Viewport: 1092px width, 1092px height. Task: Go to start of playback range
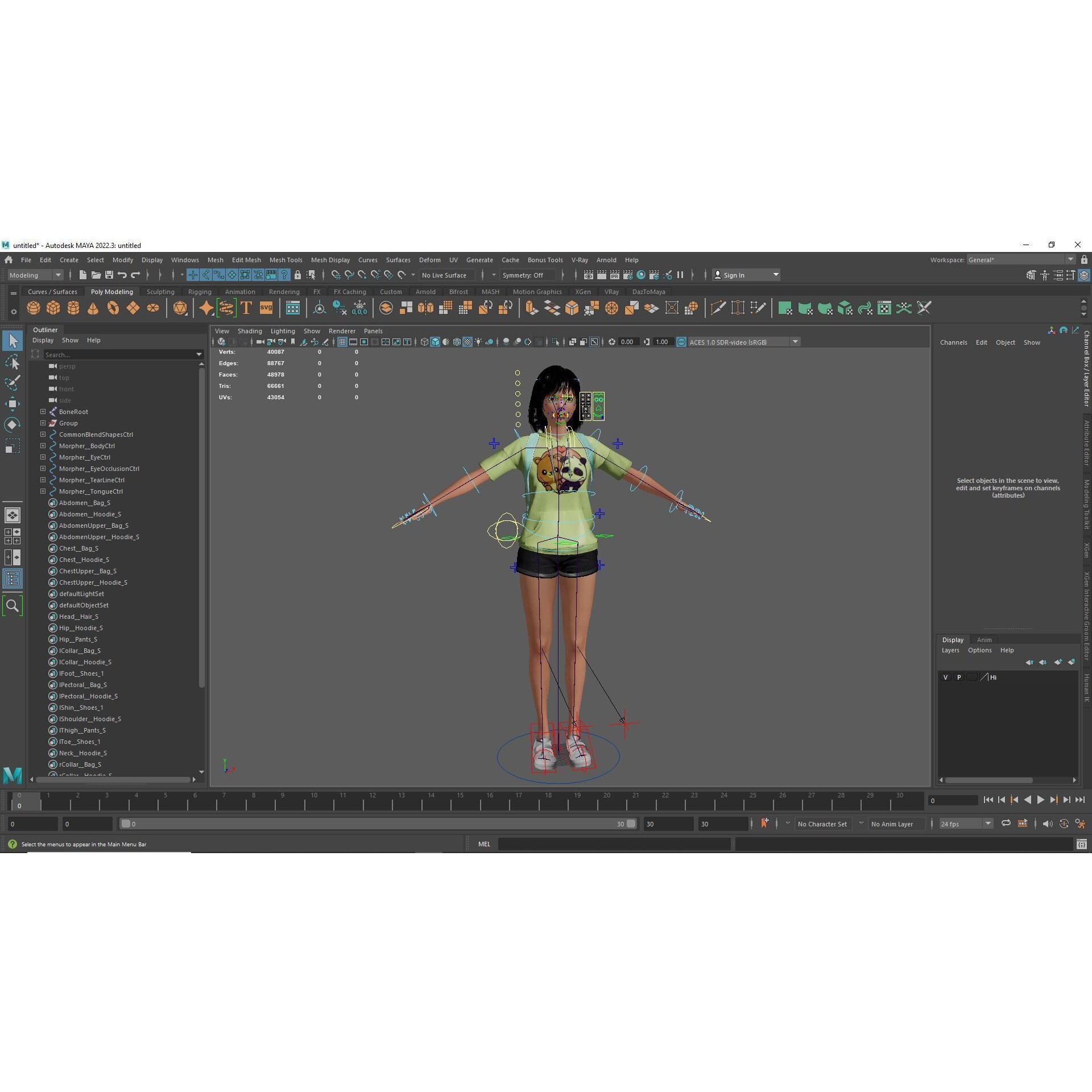tap(988, 800)
